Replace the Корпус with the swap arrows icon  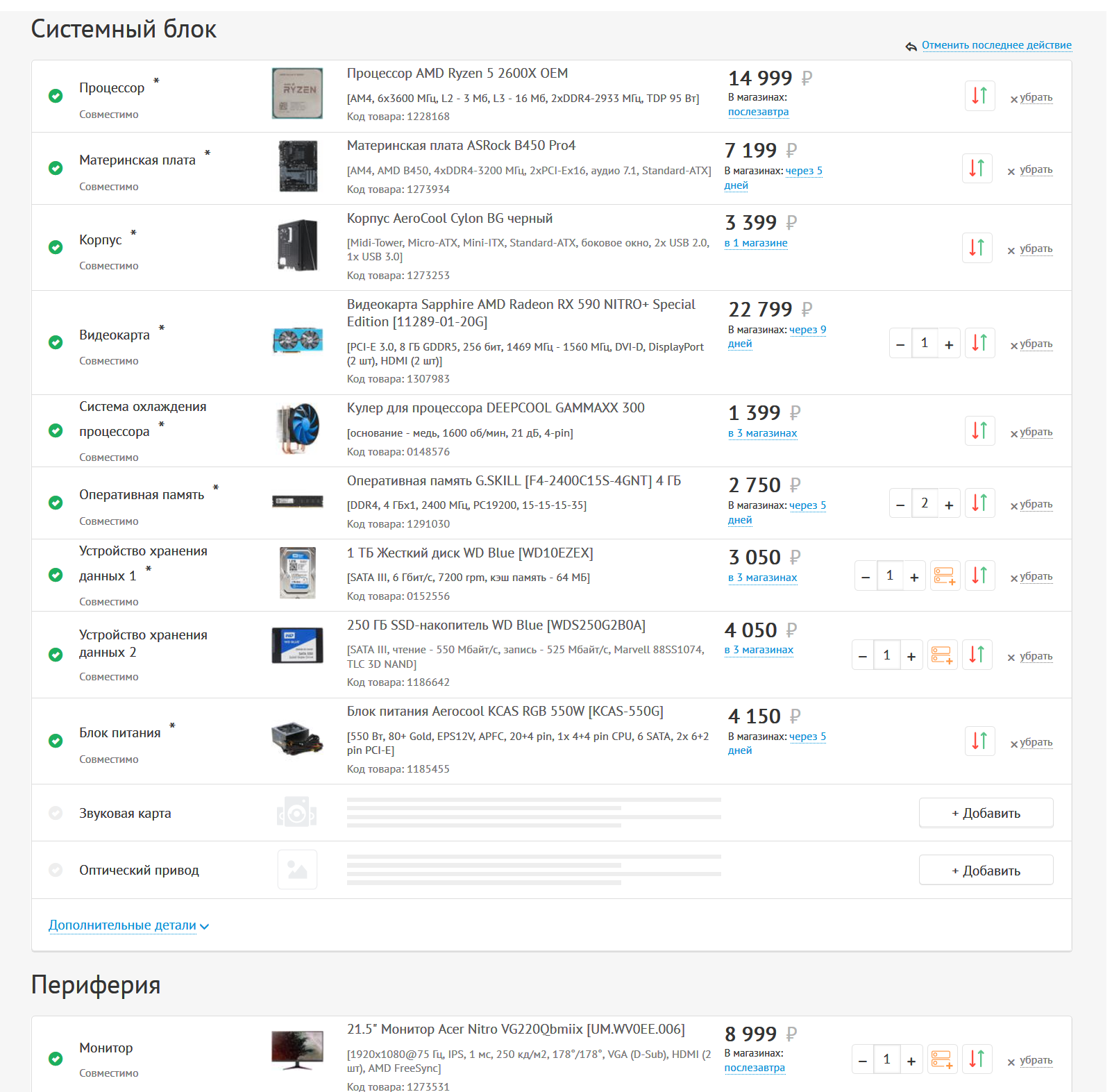tap(977, 247)
